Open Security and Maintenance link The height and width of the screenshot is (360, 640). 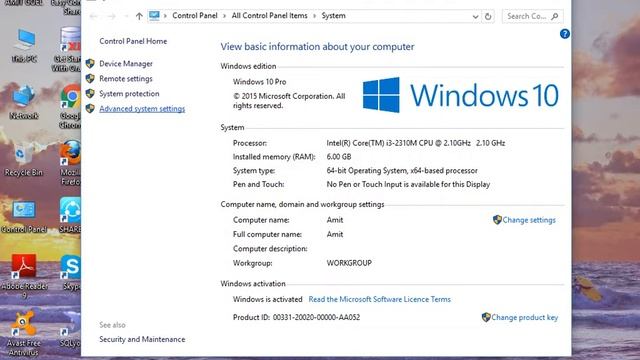(142, 339)
